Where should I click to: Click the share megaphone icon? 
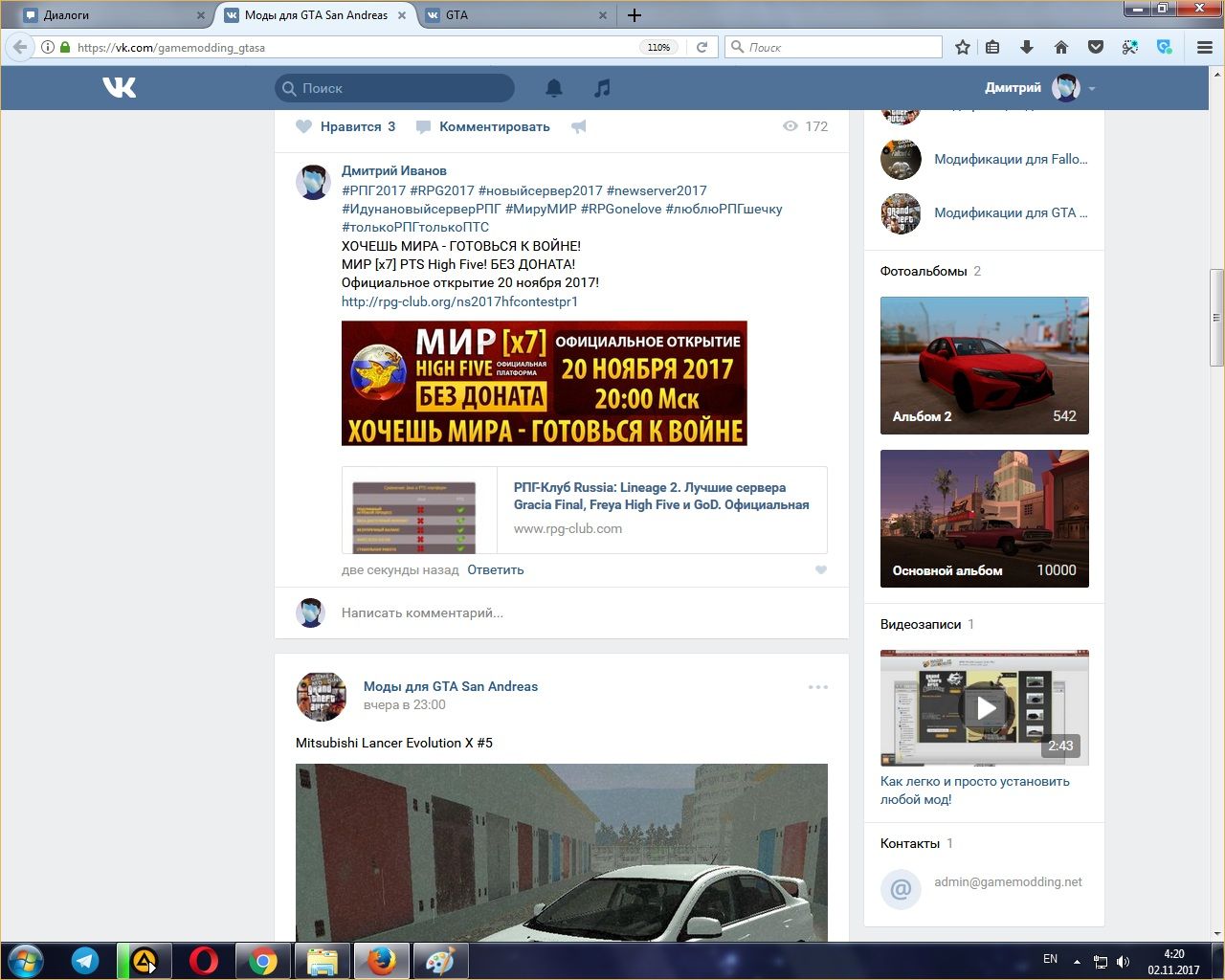click(x=579, y=126)
